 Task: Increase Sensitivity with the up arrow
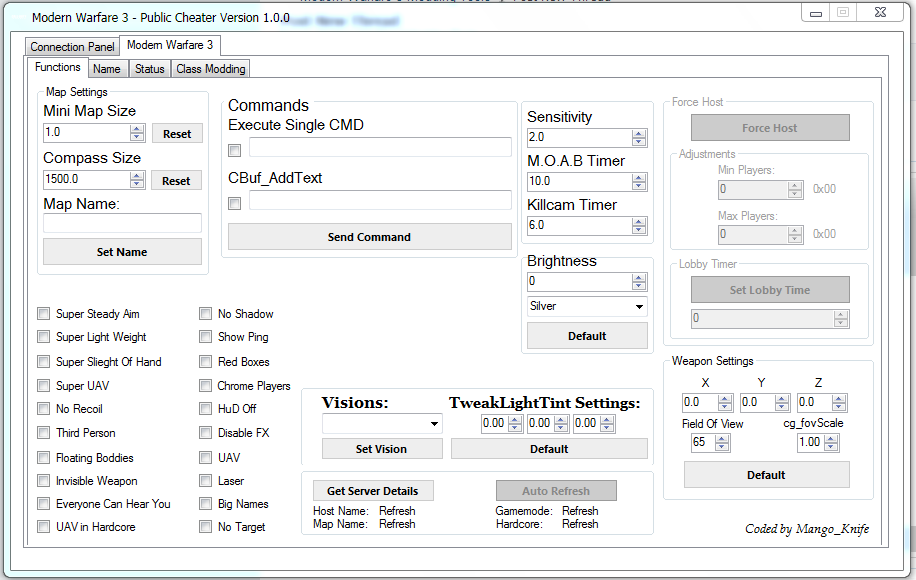click(x=639, y=134)
